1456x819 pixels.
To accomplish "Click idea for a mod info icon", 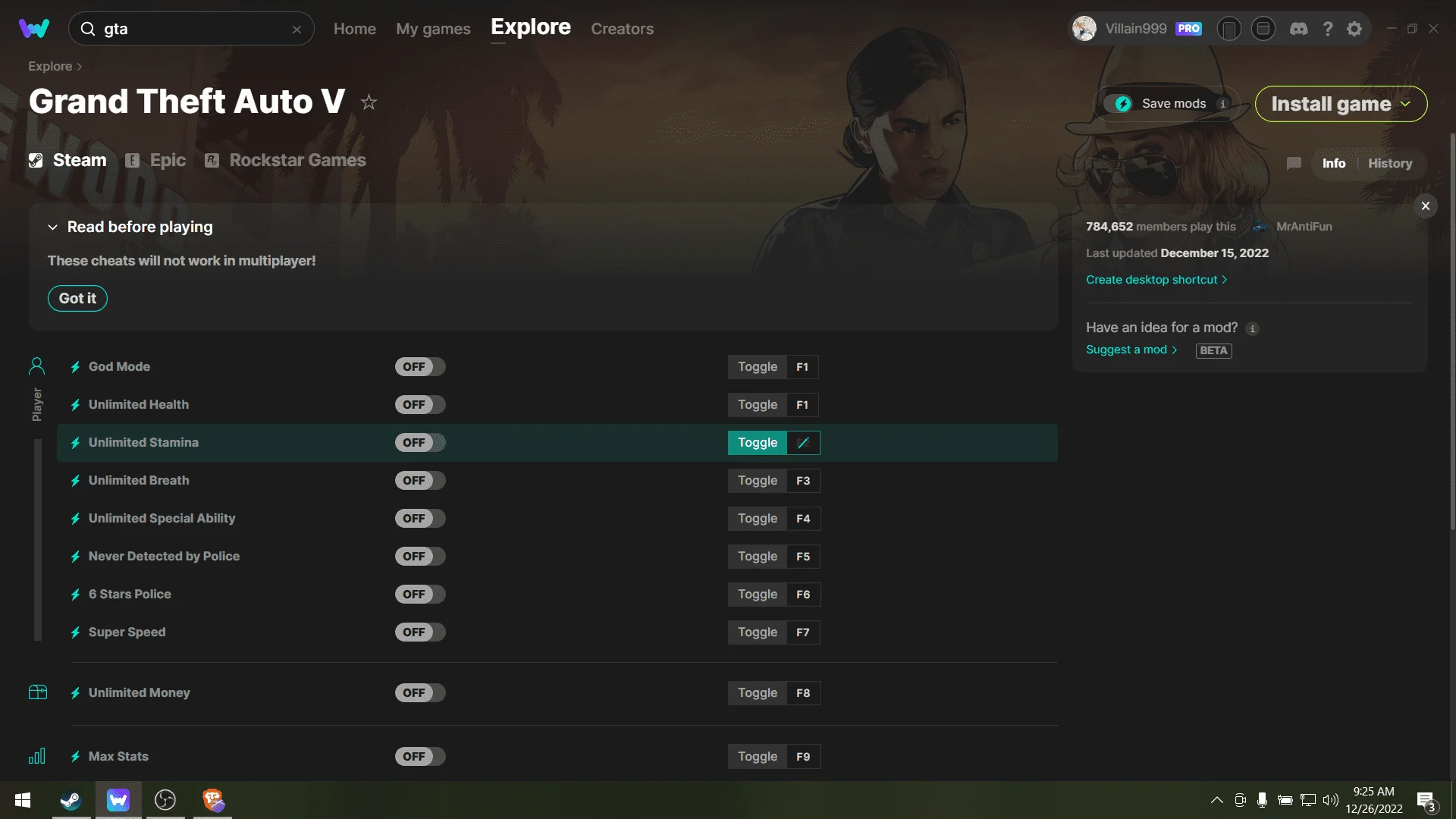I will [x=1252, y=328].
